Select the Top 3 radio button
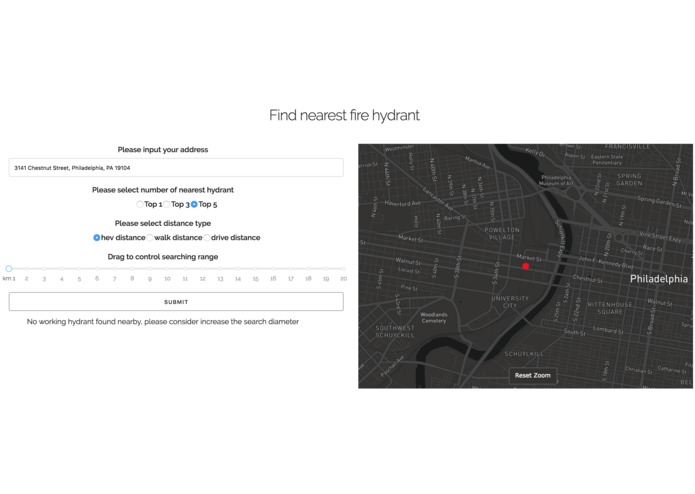This screenshot has height=494, width=695. click(167, 204)
